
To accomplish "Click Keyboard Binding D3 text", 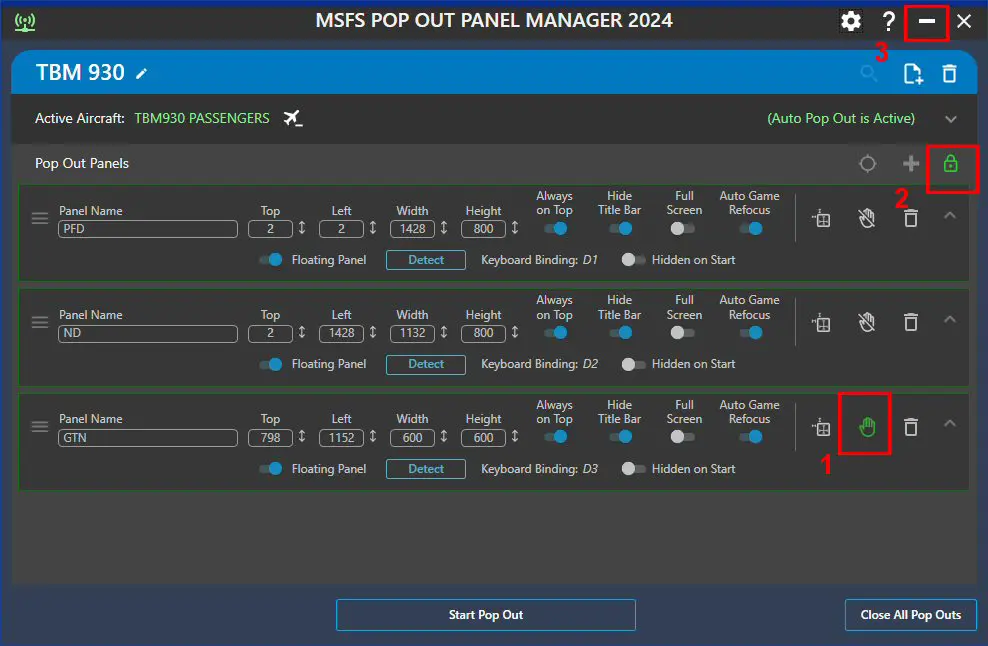I will click(x=539, y=469).
